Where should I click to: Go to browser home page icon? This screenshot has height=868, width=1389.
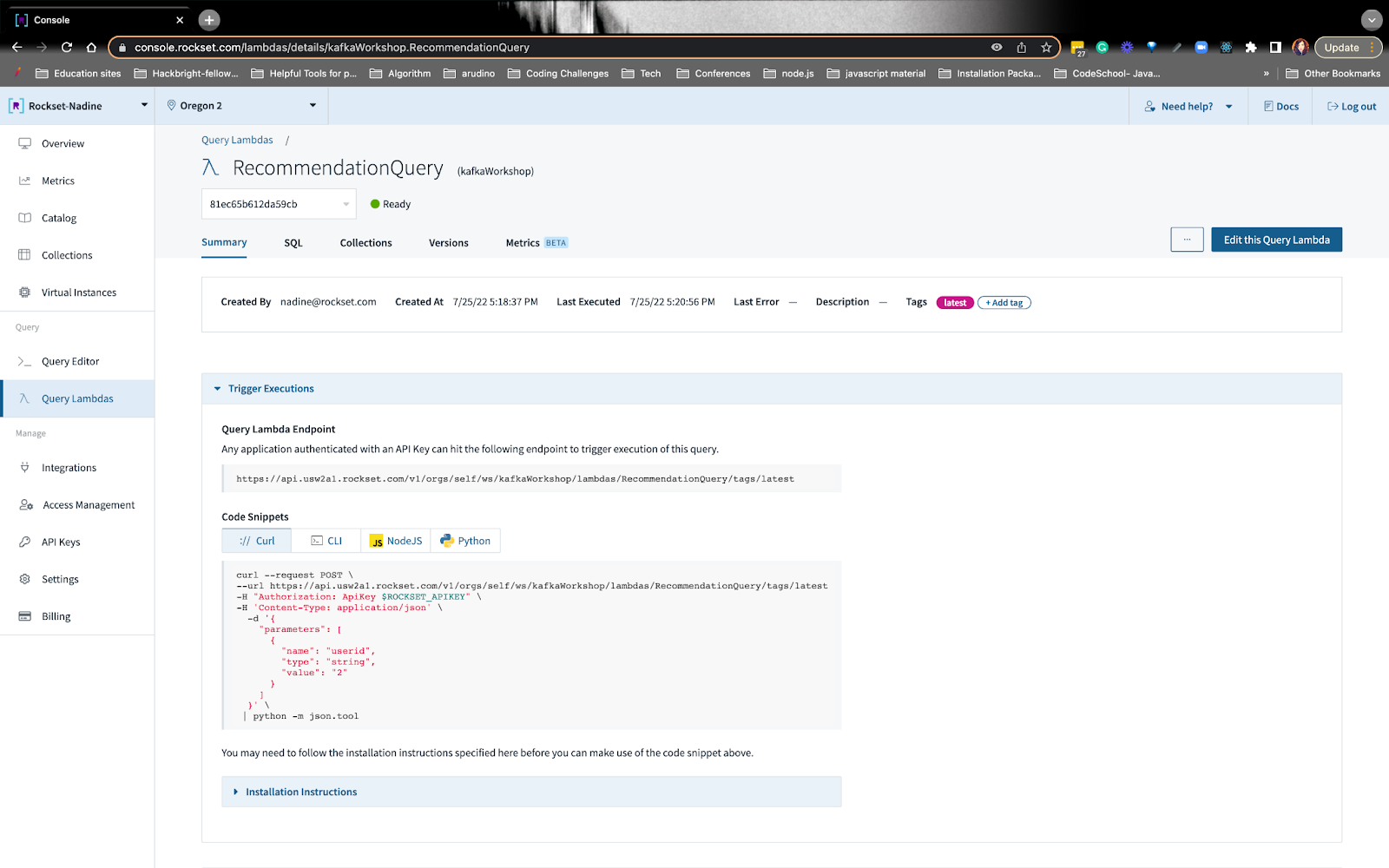click(91, 47)
